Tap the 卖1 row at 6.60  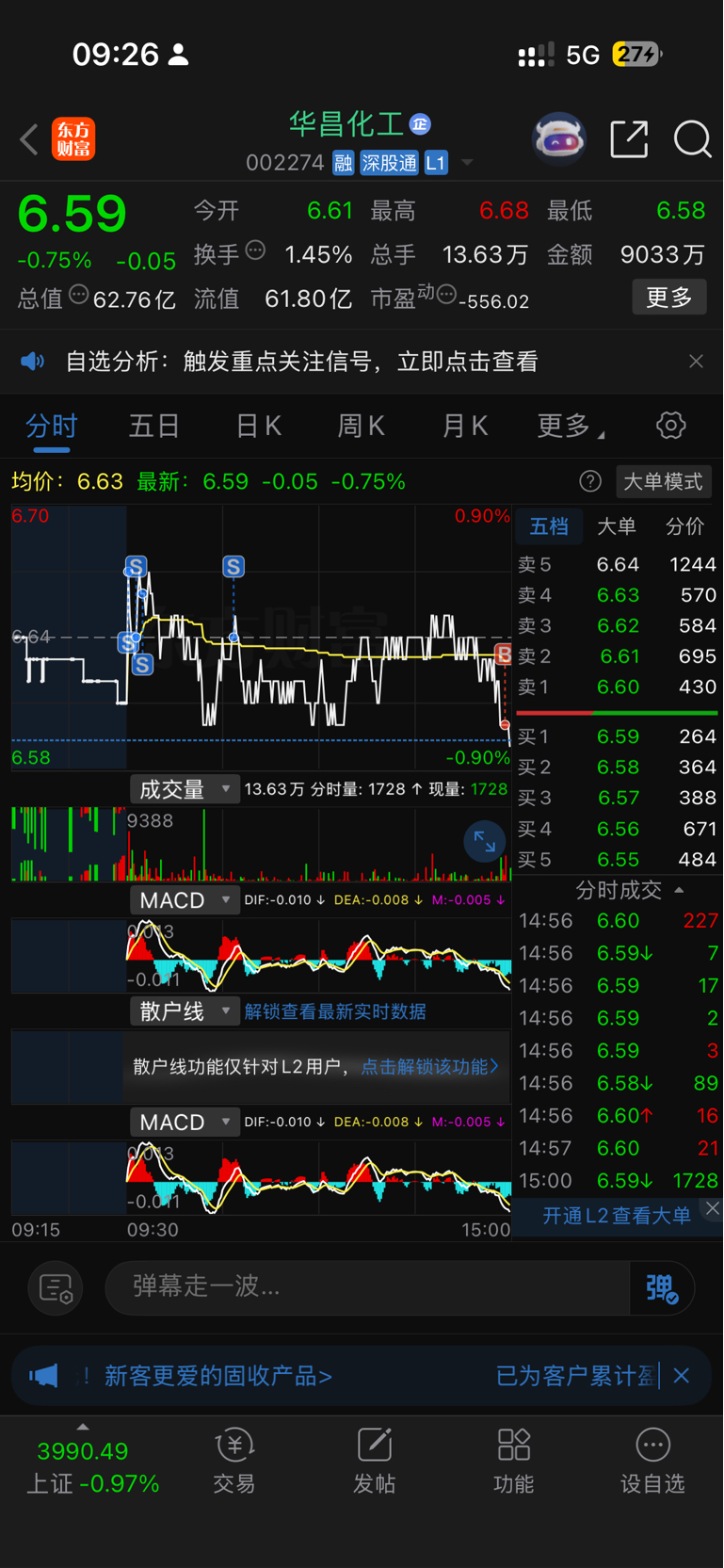(618, 687)
